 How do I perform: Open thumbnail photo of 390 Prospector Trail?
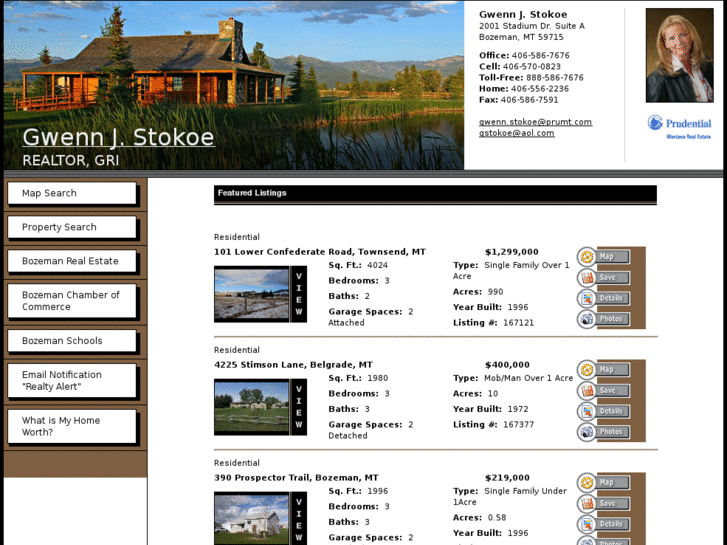(251, 519)
